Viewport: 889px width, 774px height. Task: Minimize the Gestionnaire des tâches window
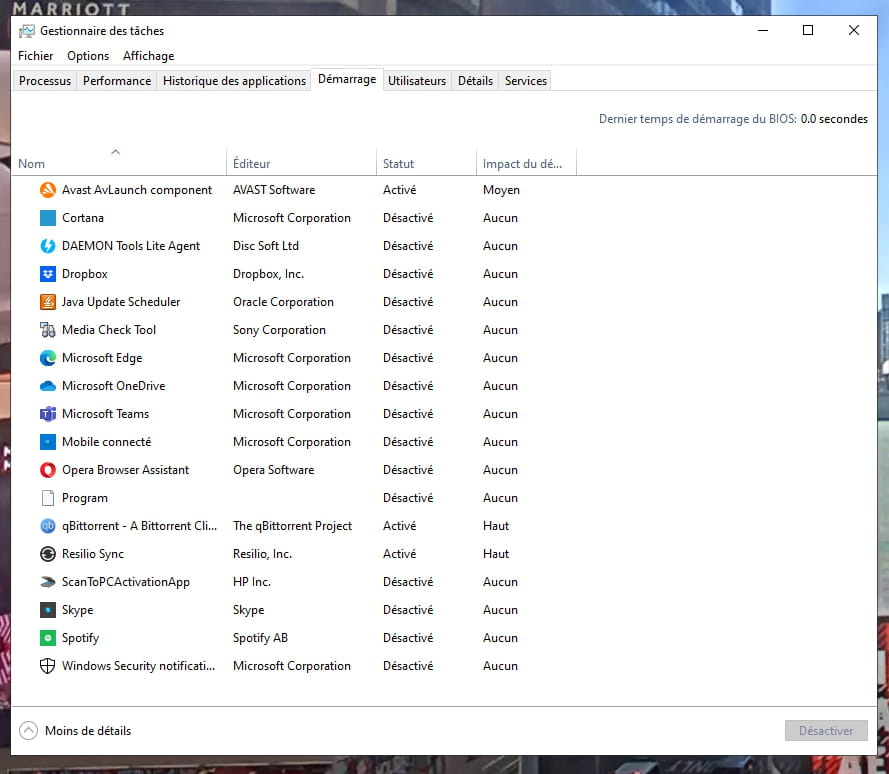(x=763, y=31)
